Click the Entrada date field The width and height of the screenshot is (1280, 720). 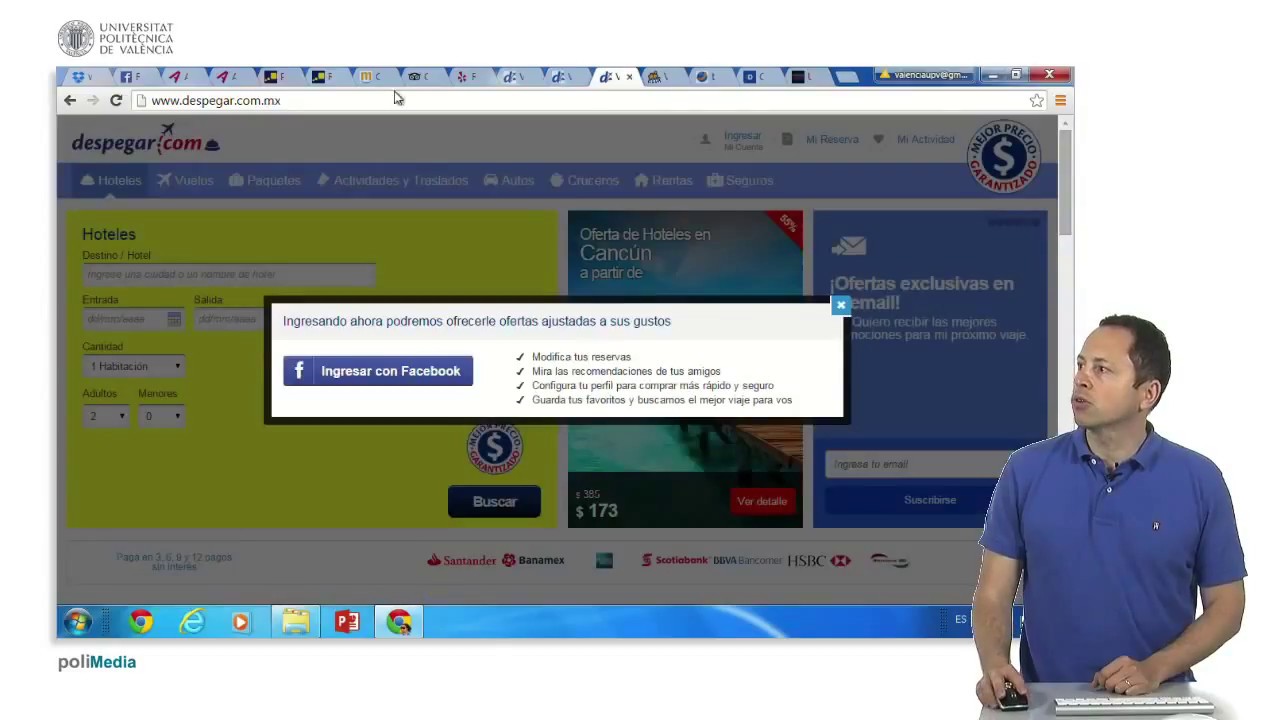[x=132, y=319]
